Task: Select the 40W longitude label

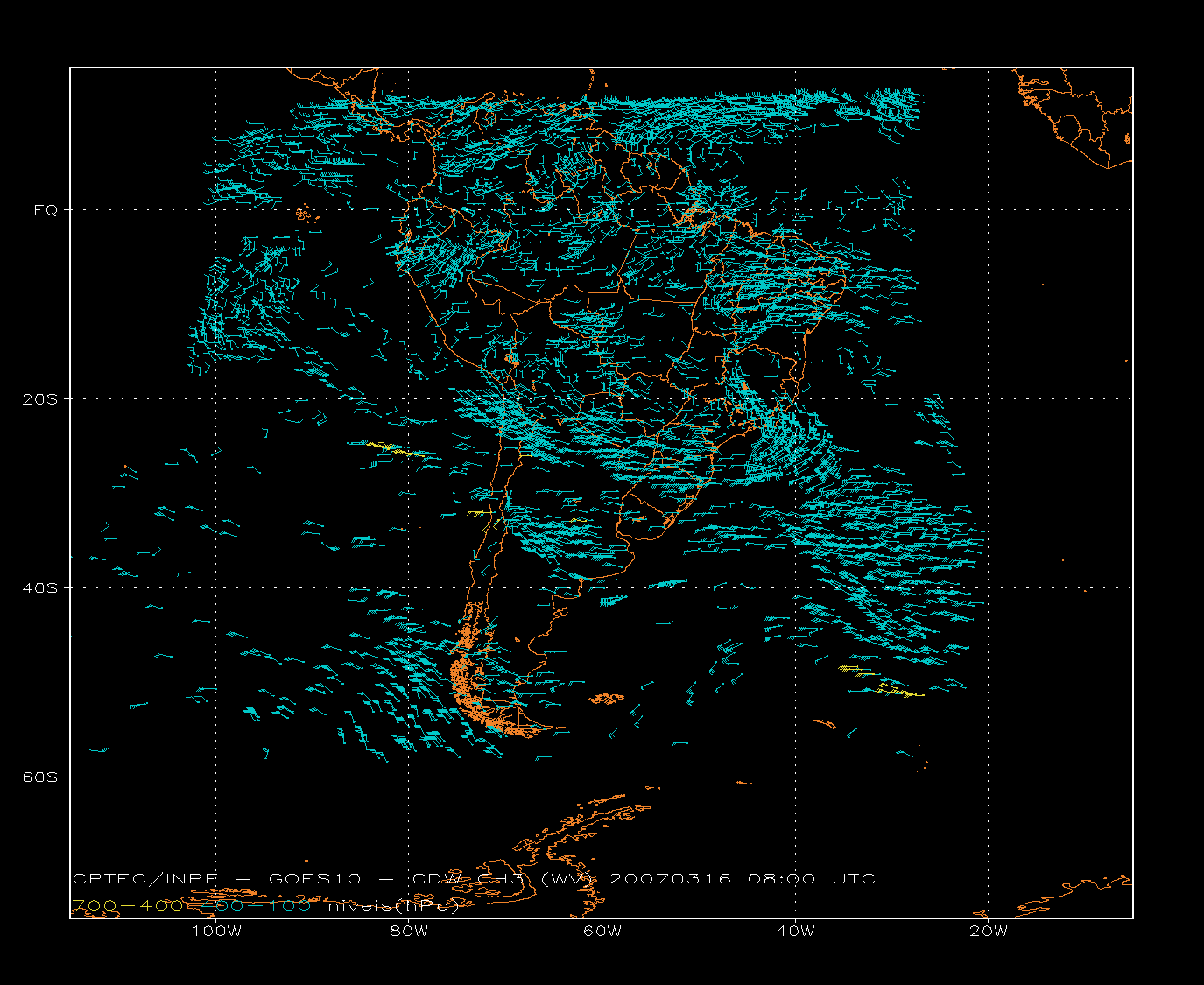Action: [x=795, y=931]
